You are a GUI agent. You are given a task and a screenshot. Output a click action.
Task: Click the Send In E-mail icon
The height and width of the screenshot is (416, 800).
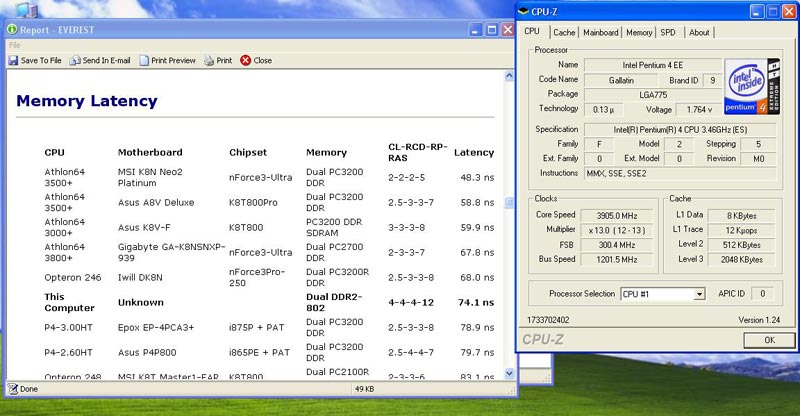pos(75,60)
